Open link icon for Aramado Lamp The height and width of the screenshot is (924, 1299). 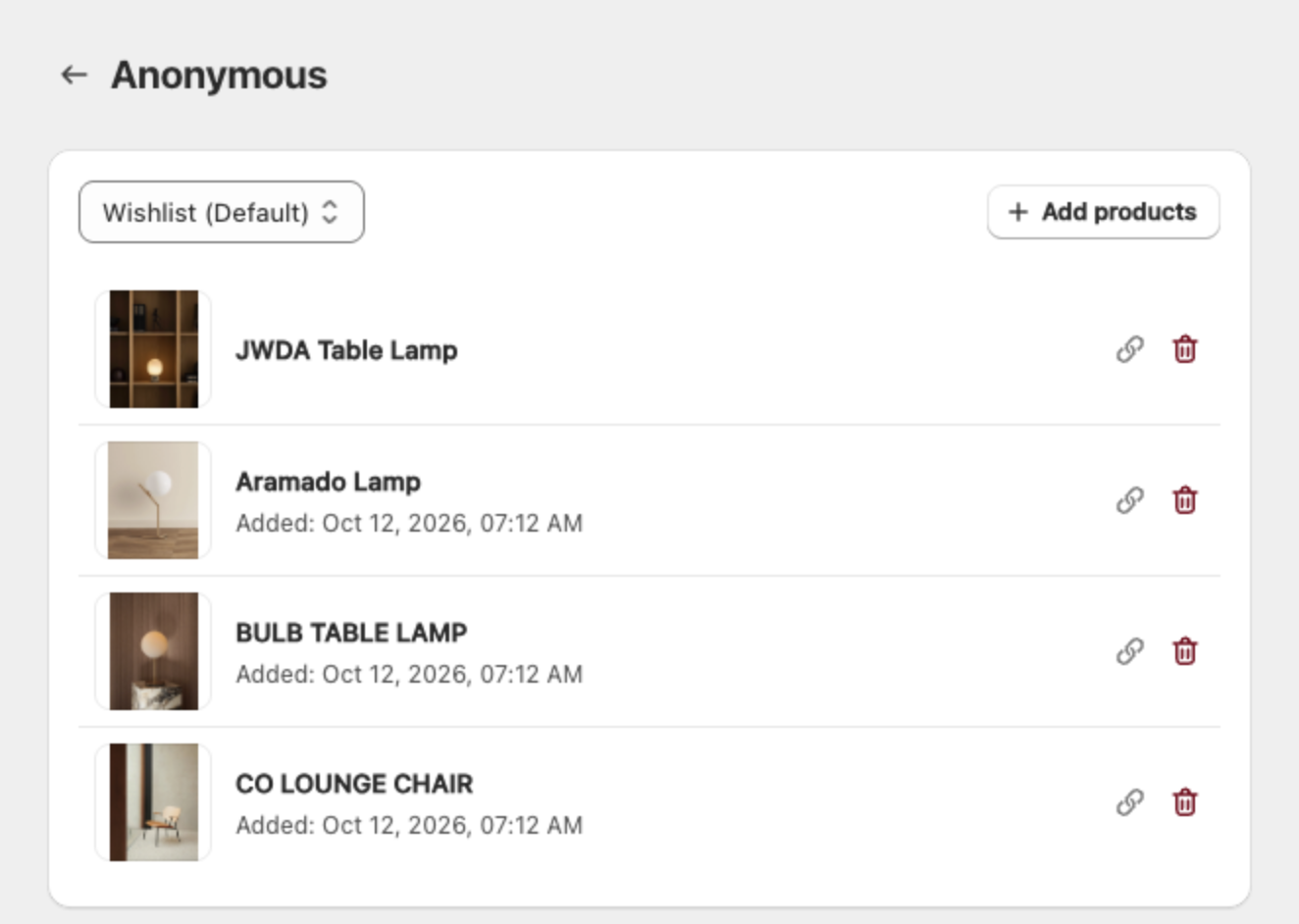[1130, 500]
